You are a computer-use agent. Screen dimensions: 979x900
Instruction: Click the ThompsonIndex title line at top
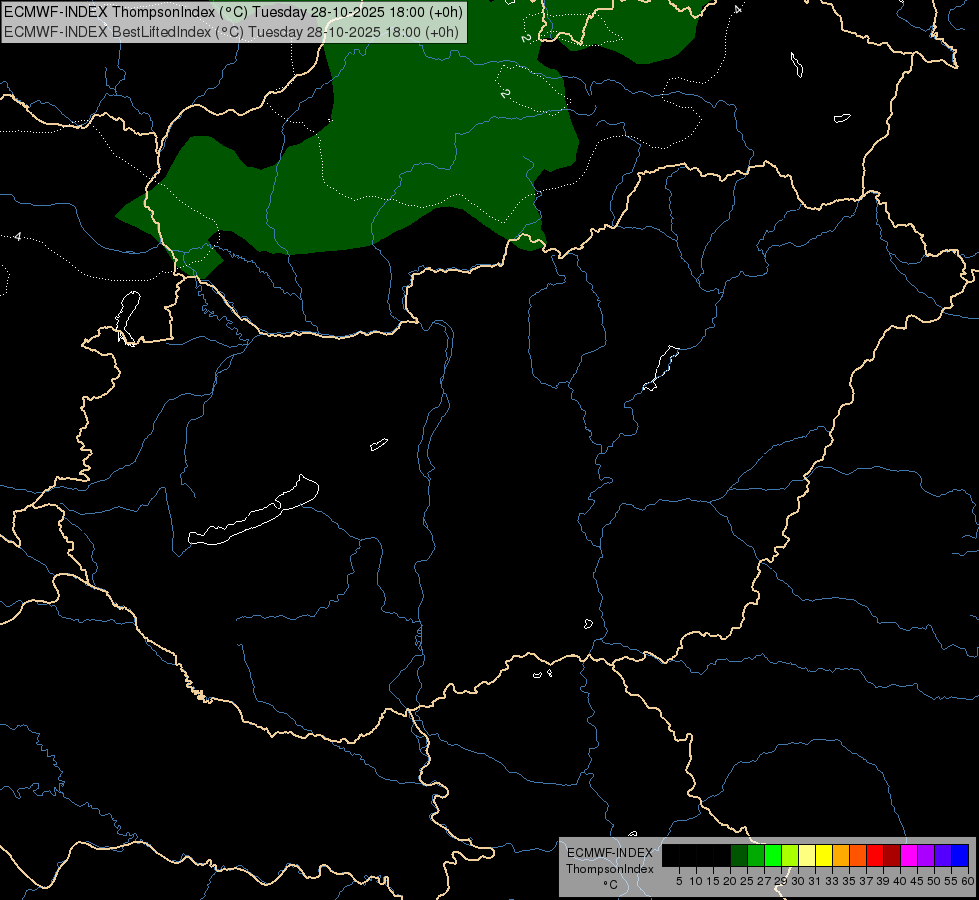point(234,12)
